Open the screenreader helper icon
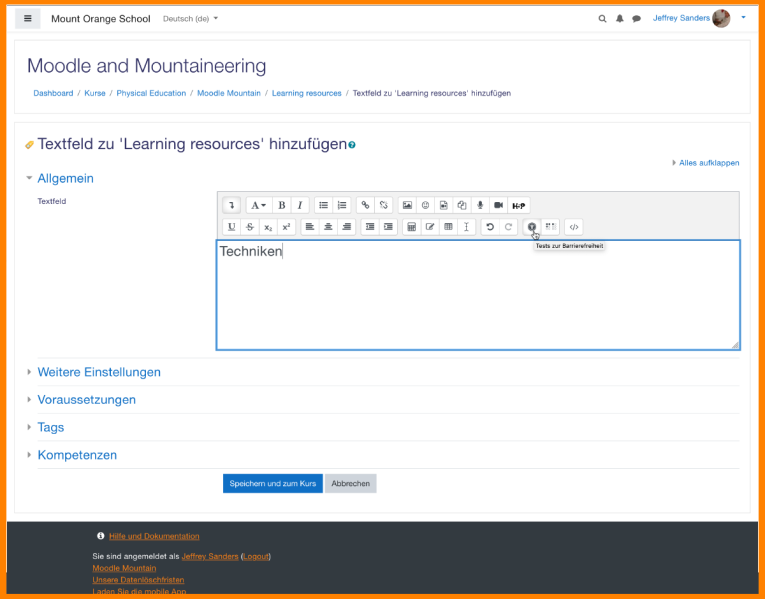The image size is (765, 599). click(x=550, y=227)
